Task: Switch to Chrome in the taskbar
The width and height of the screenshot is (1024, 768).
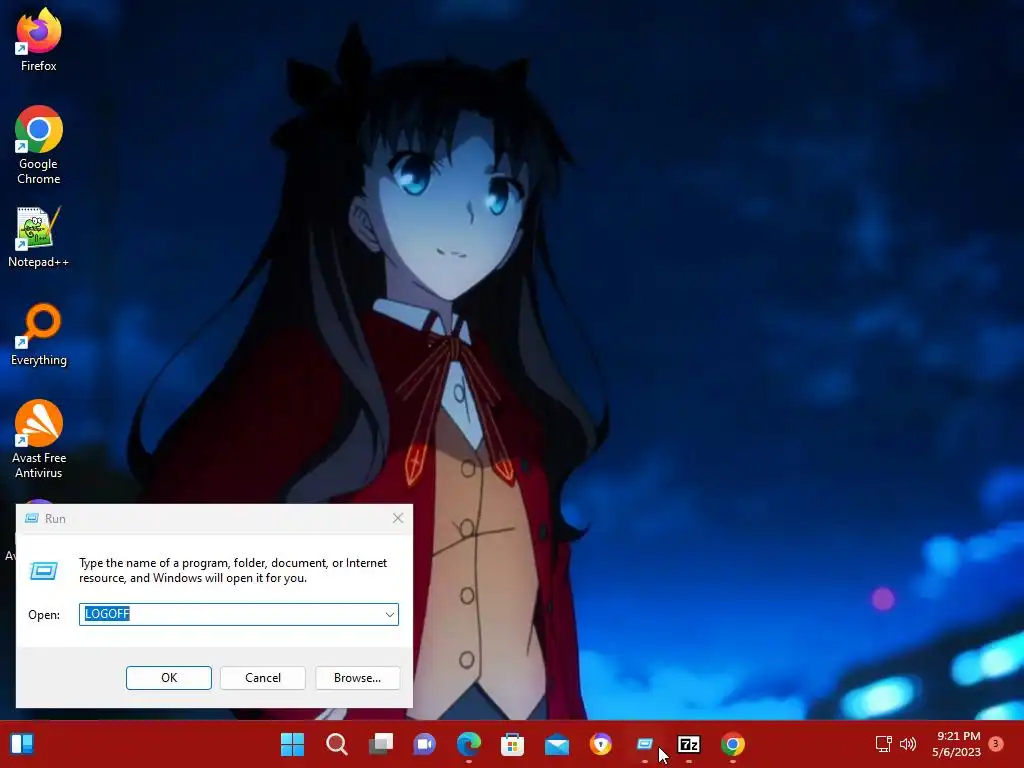Action: pyautogui.click(x=733, y=744)
